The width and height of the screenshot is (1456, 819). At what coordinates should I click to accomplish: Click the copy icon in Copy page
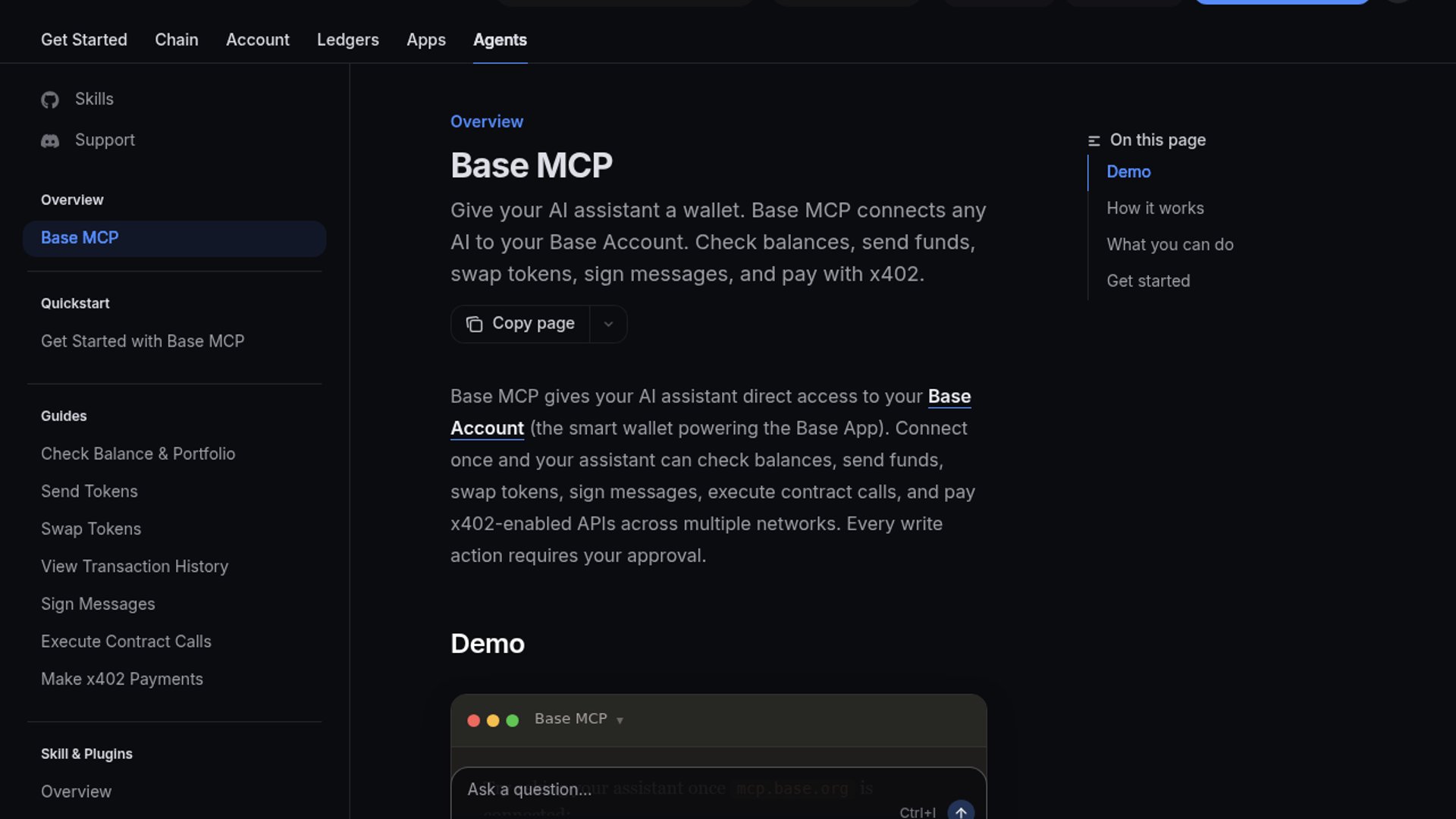tap(474, 325)
